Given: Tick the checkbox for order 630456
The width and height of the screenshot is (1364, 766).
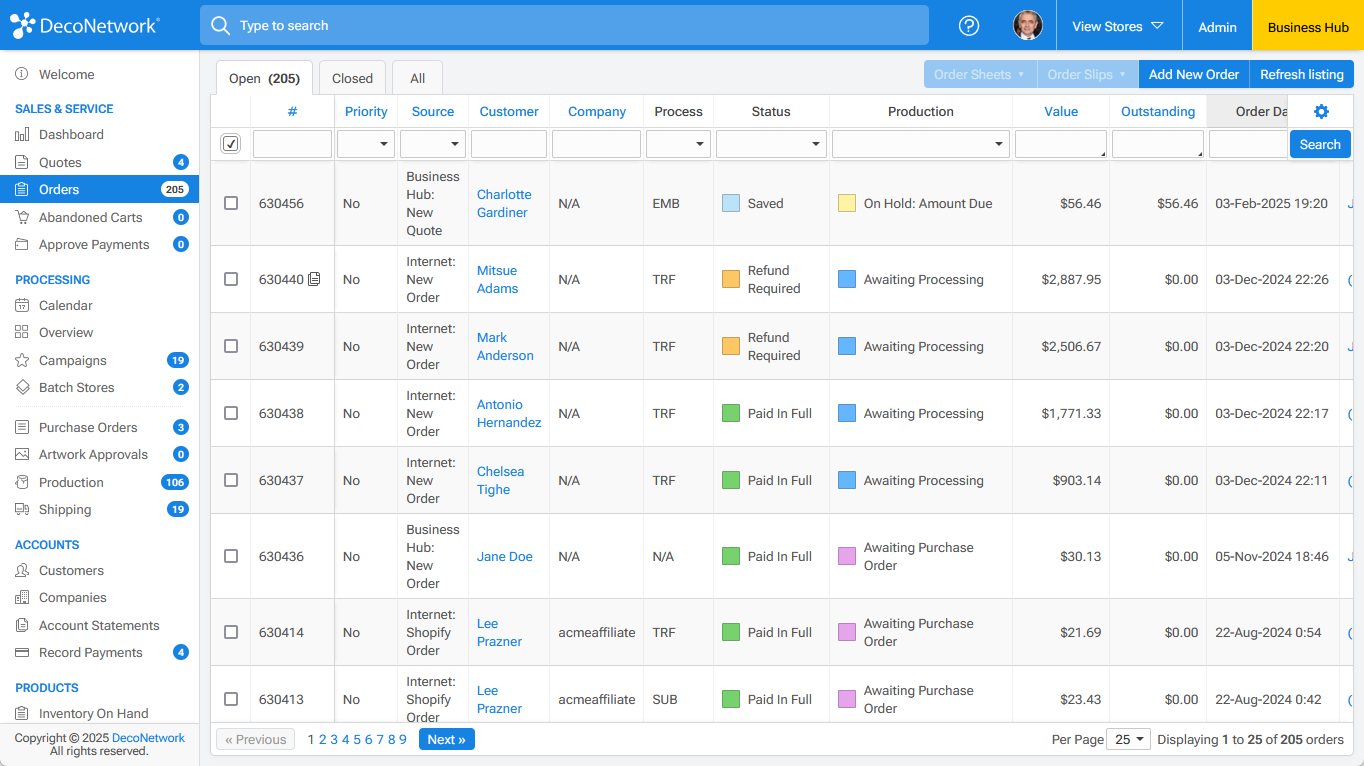Looking at the screenshot, I should [231, 203].
